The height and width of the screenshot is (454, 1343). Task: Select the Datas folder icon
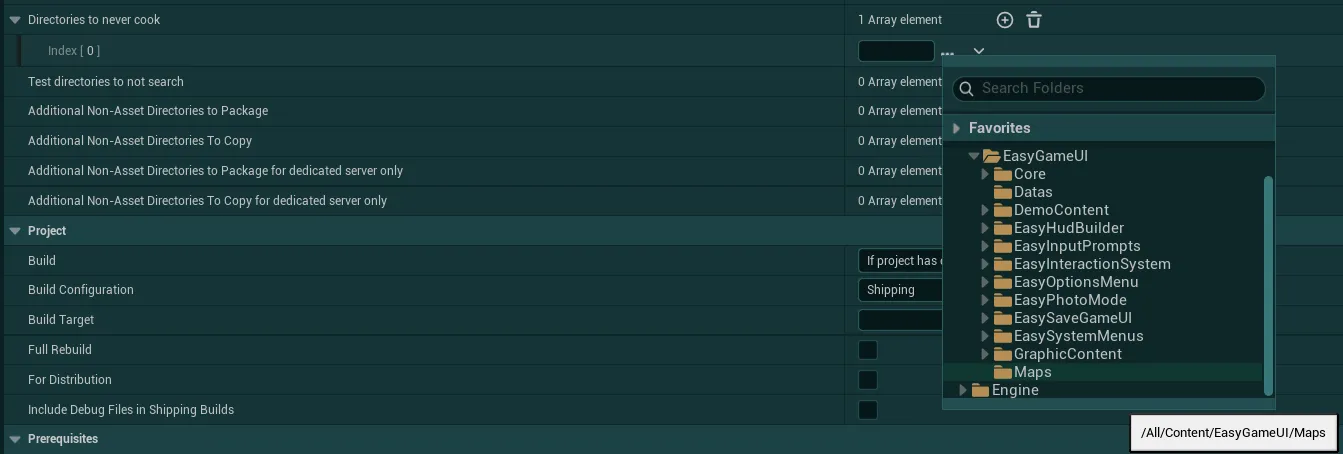click(1003, 192)
